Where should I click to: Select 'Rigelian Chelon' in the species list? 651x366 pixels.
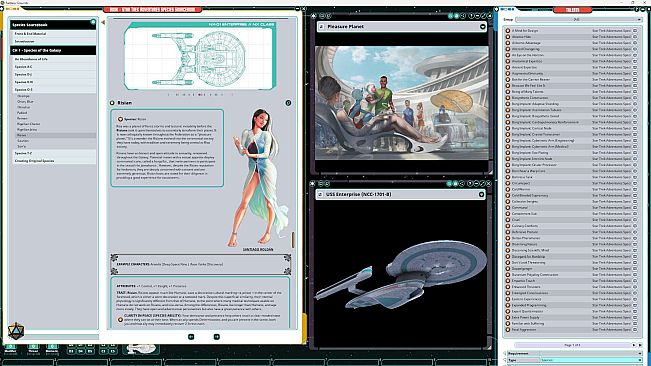[x=29, y=124]
